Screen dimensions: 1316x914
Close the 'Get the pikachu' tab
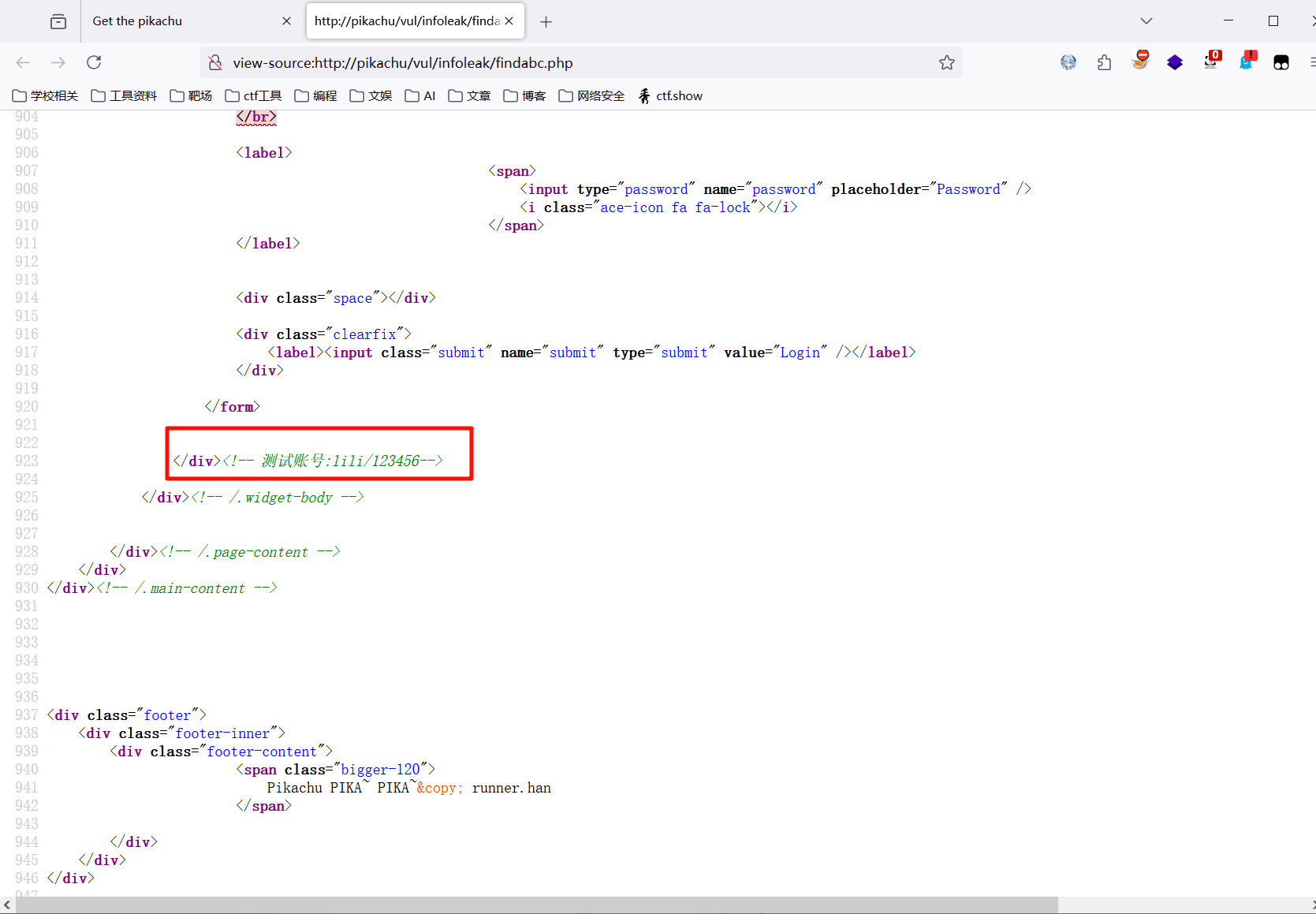coord(286,21)
